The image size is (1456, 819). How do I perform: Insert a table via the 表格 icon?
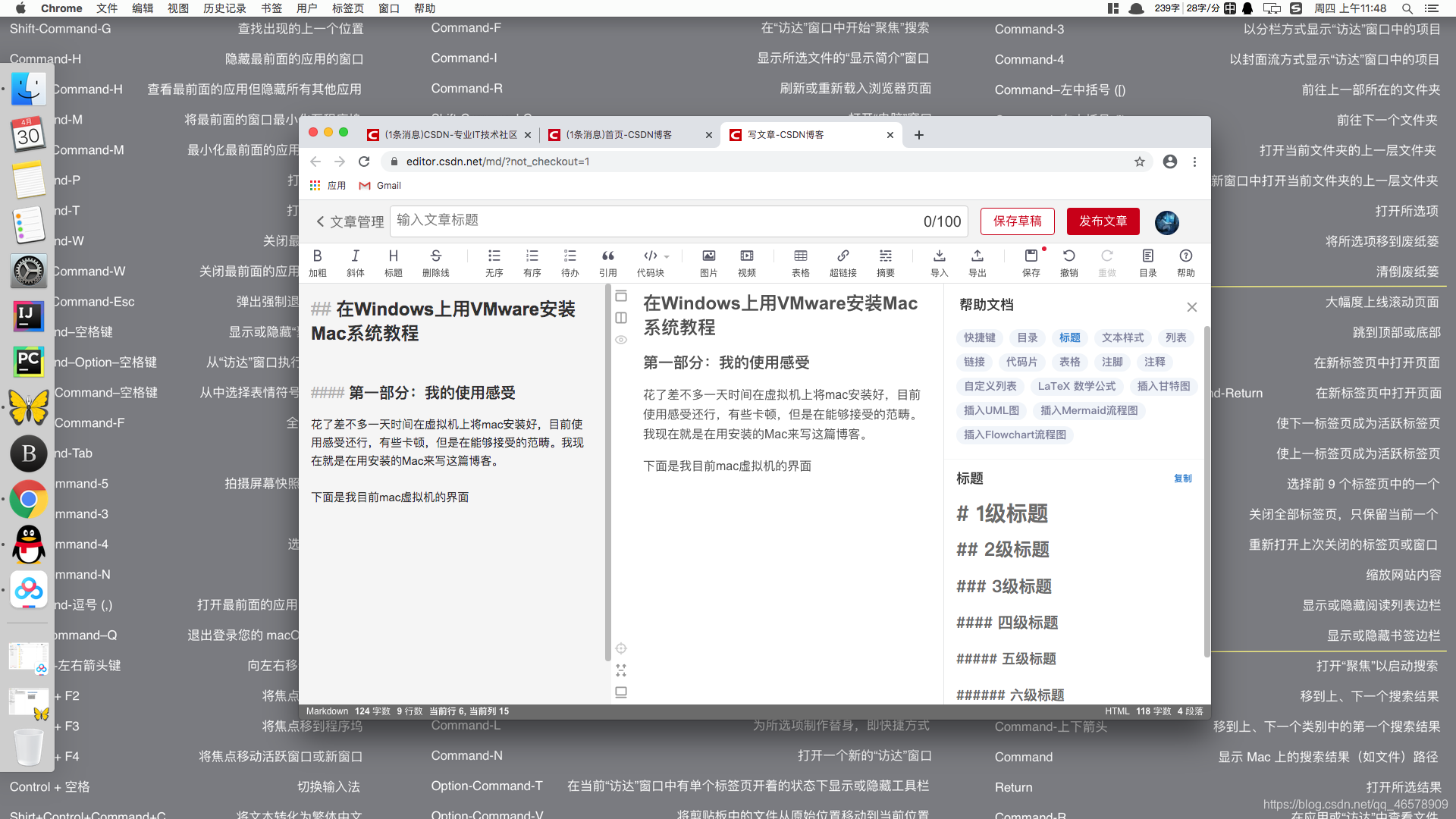[x=801, y=262]
